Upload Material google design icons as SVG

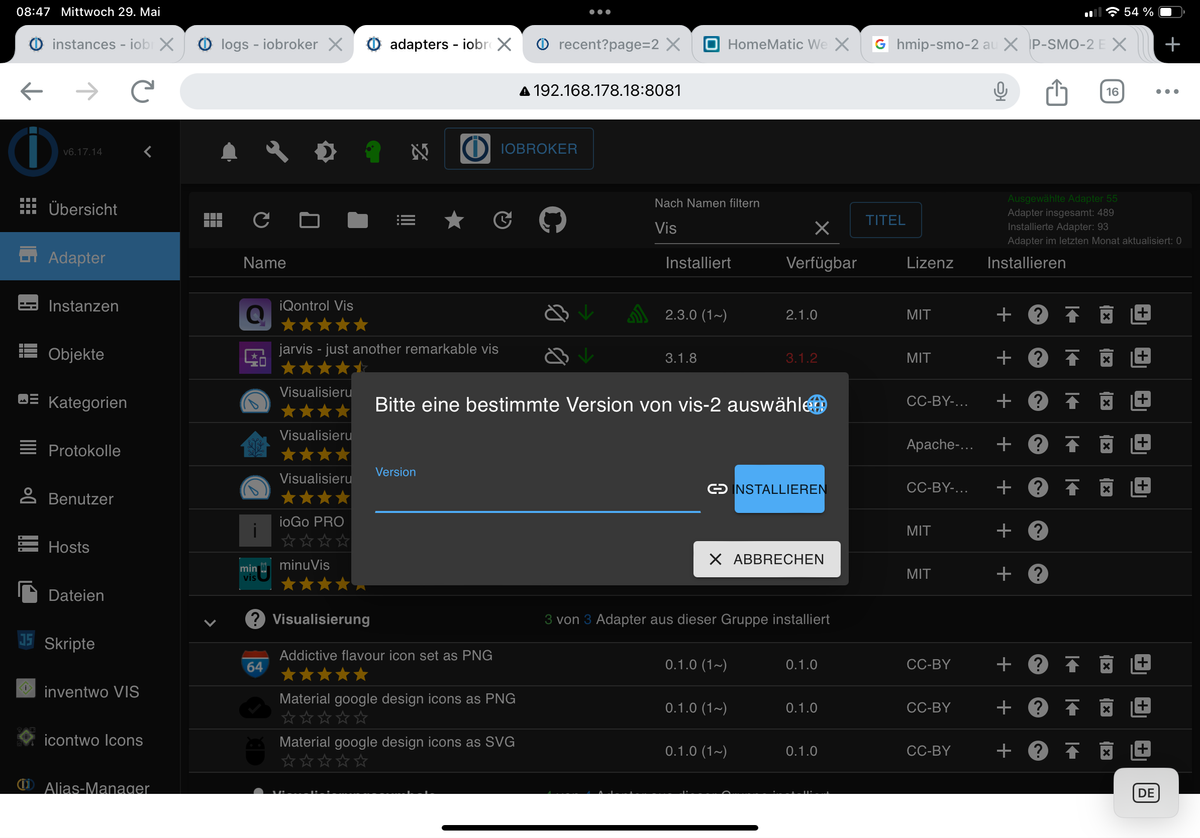tap(1072, 751)
